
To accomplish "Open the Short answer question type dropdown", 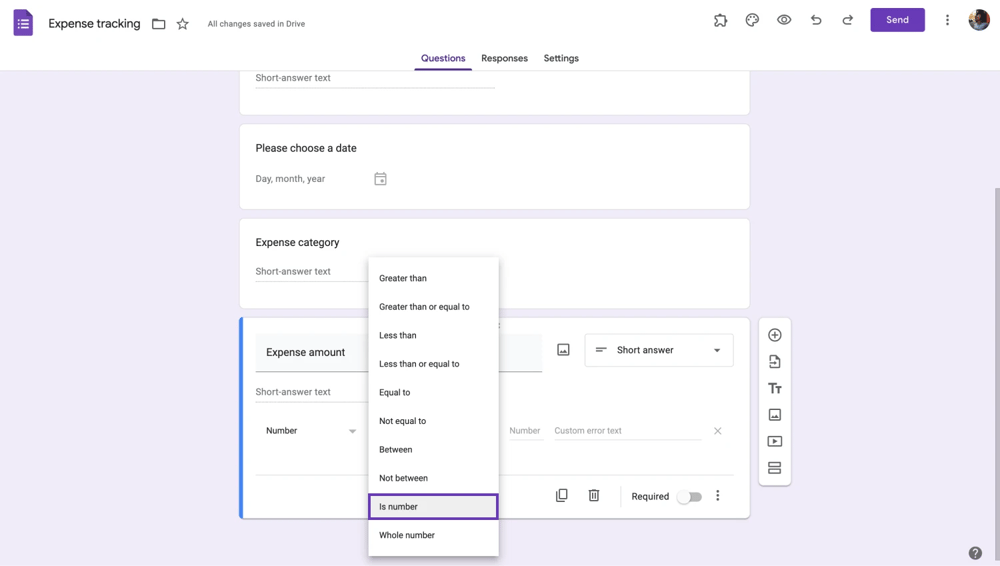I will (x=658, y=350).
